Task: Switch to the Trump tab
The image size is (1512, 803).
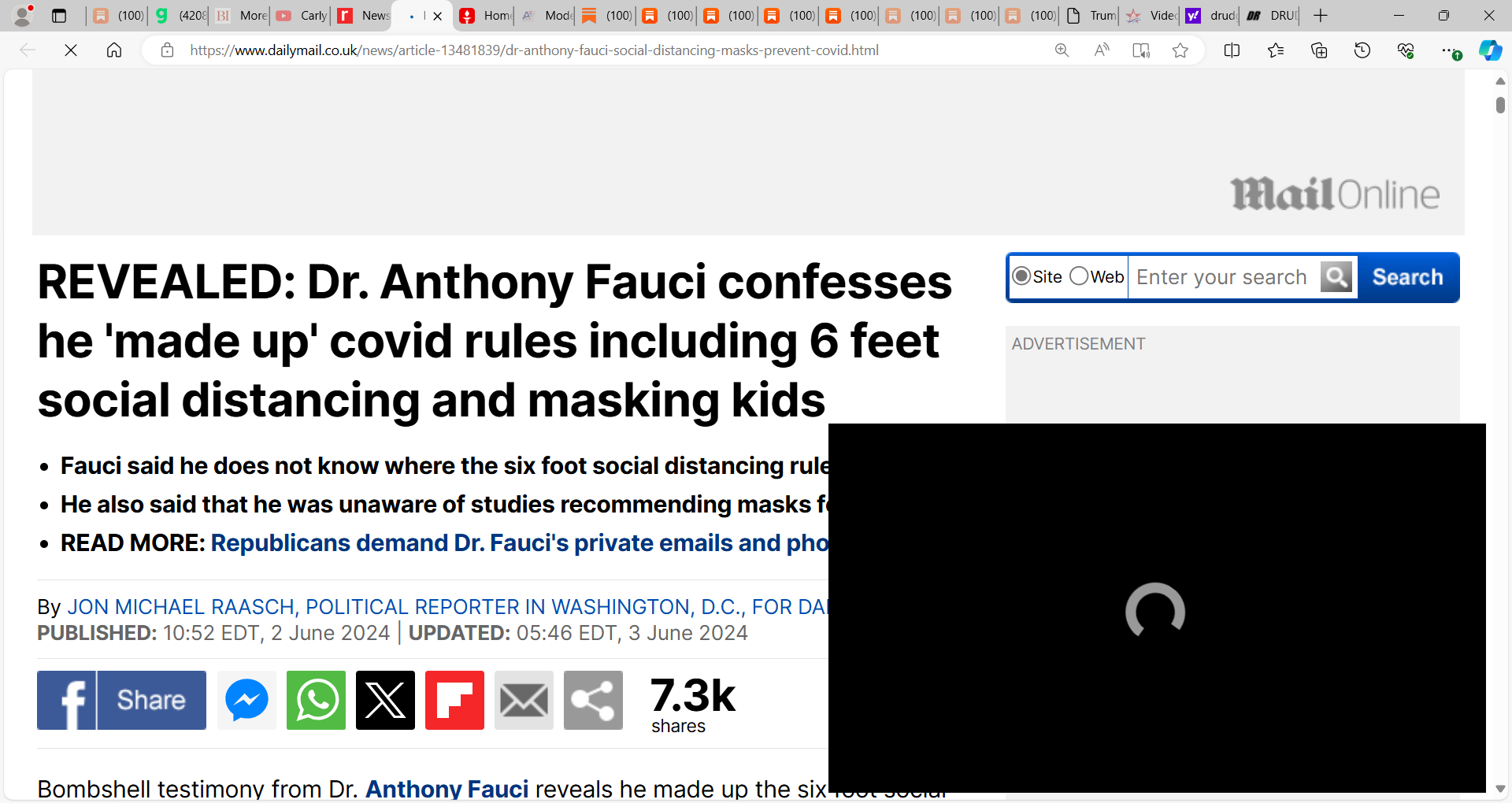Action: tap(1091, 16)
